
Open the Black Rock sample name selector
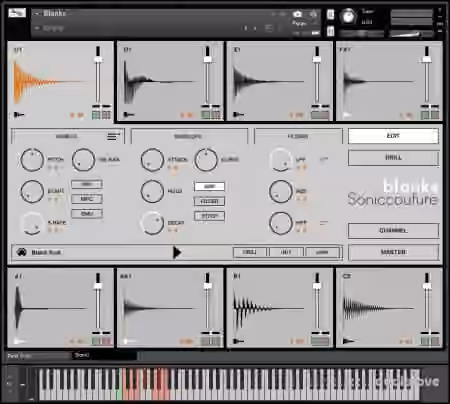[x=46, y=252]
